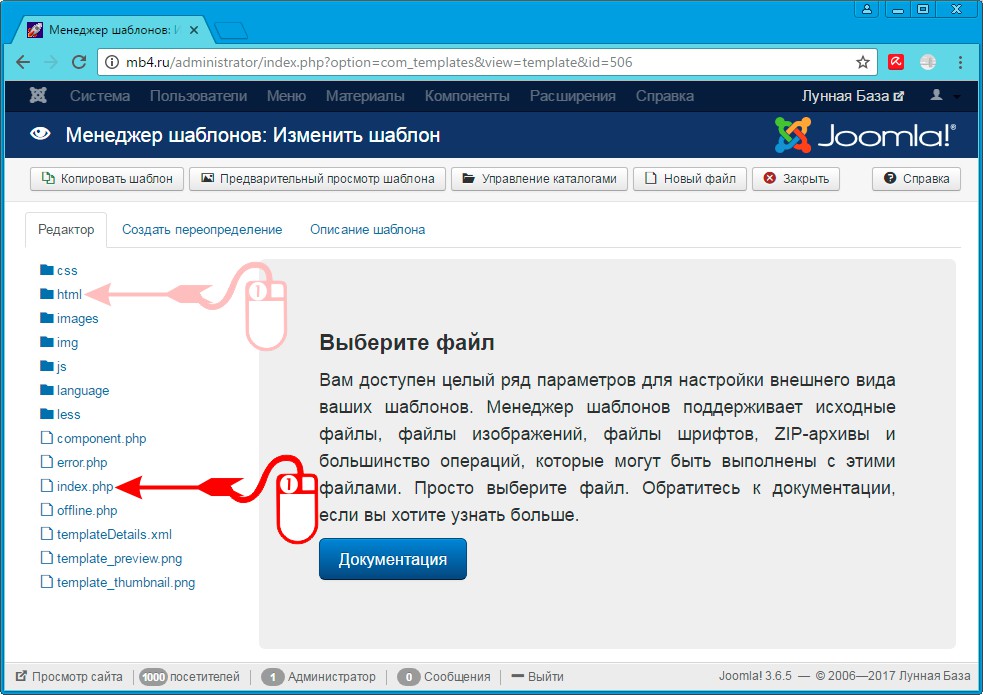
Task: Click file icon beside template_thumbnail.png
Action: coord(46,582)
